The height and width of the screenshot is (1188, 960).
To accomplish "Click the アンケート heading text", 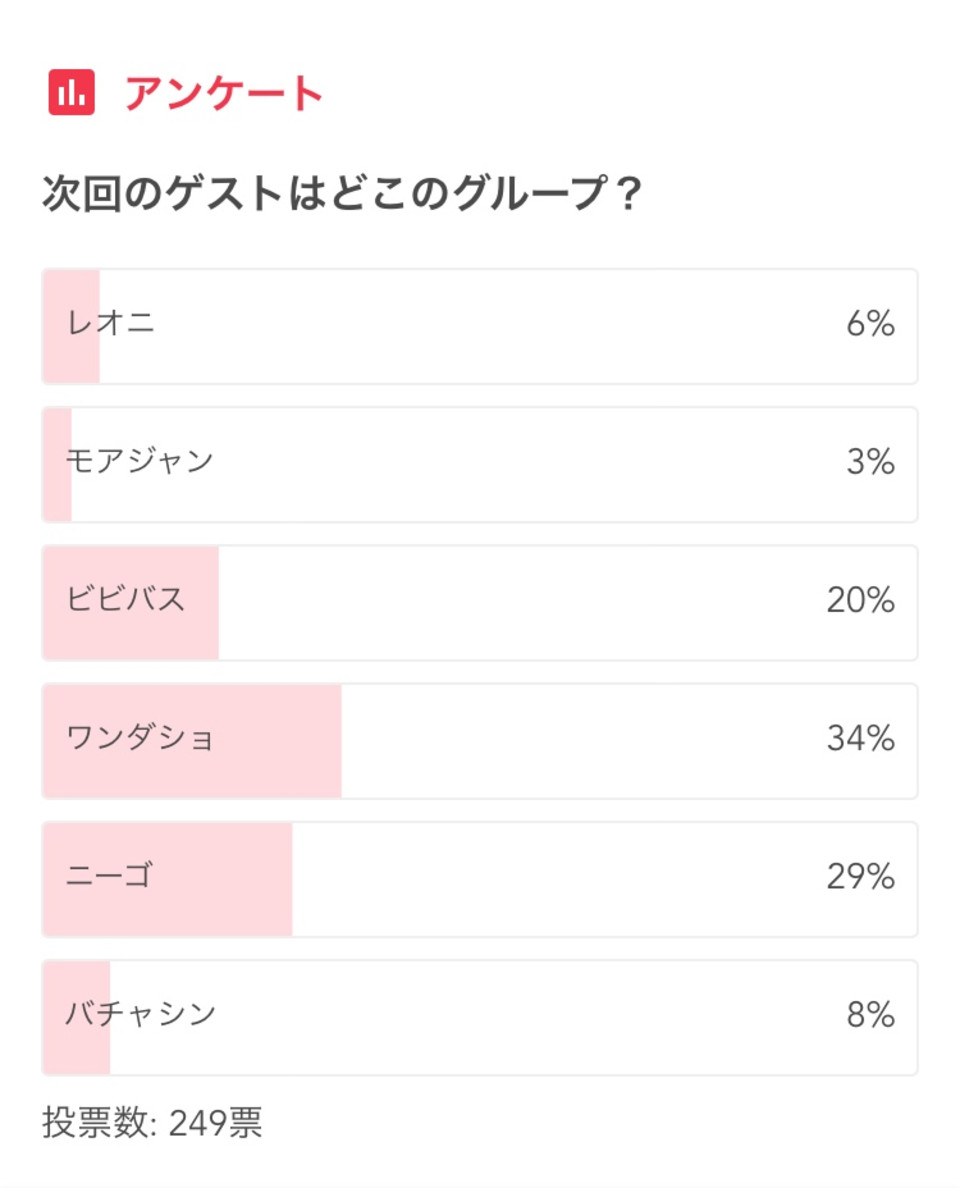I will tap(224, 93).
